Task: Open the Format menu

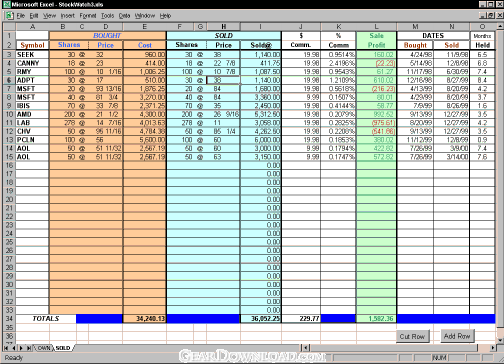Action: click(88, 16)
